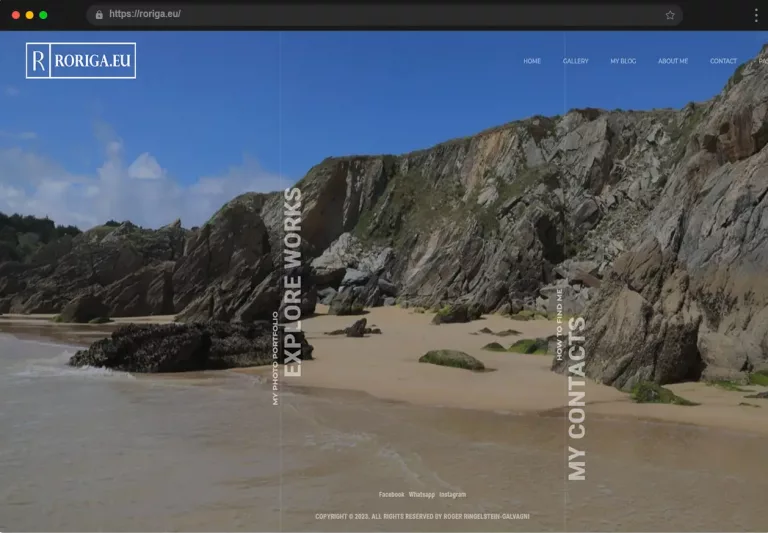Select About Me in the navigation
The width and height of the screenshot is (768, 533).
(x=673, y=61)
